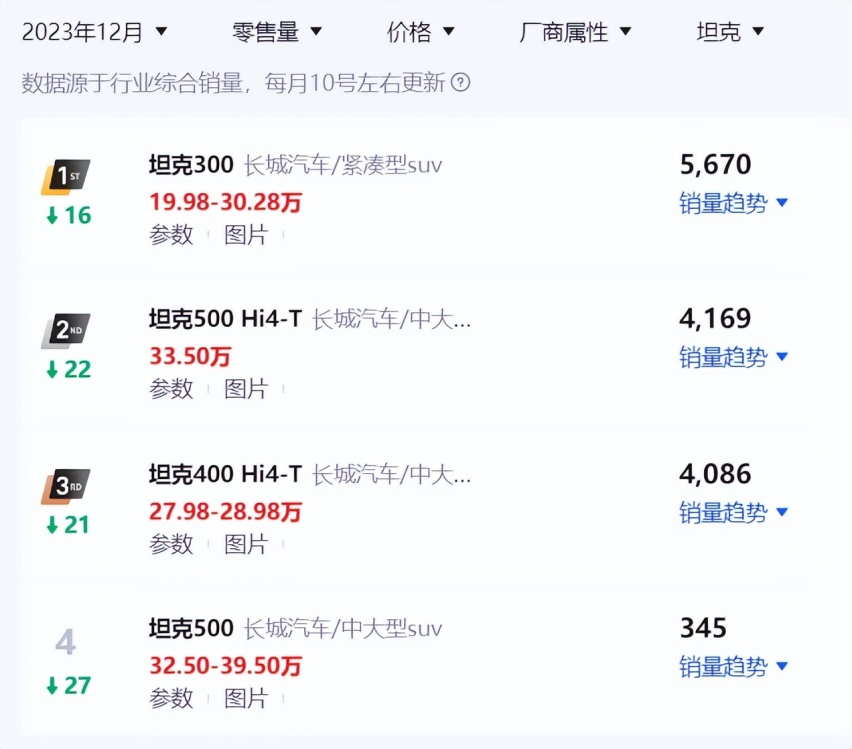The image size is (852, 749).
Task: Click the down-16 rank change indicator
Action: [x=68, y=216]
